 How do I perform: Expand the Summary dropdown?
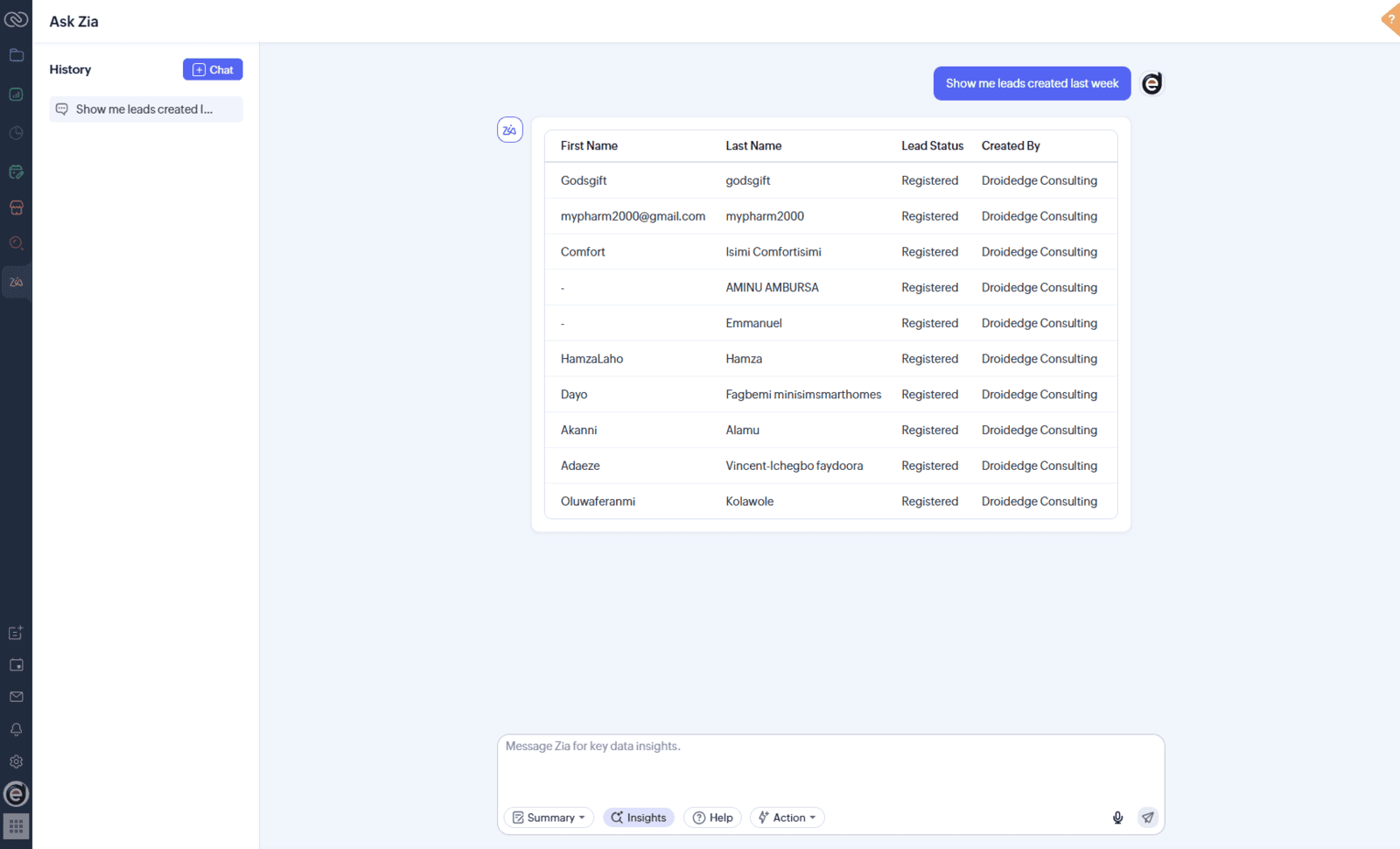(x=548, y=817)
